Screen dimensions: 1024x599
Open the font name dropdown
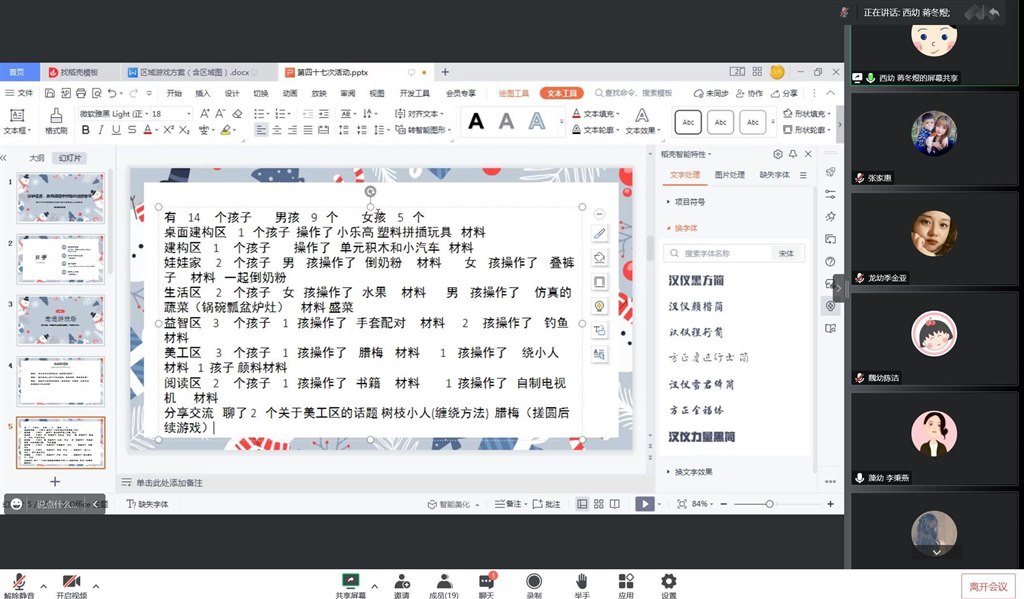pyautogui.click(x=147, y=114)
